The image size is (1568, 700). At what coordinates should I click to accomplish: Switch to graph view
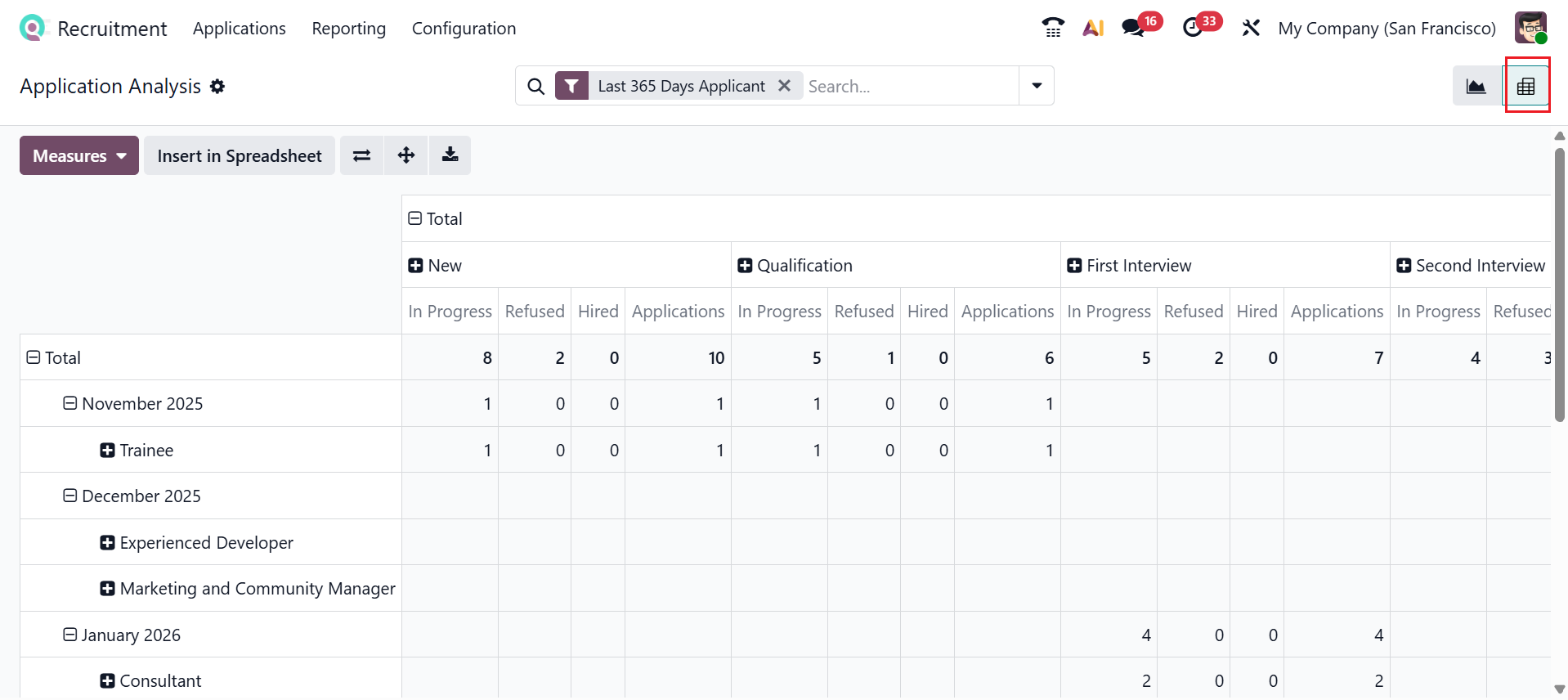1476,86
